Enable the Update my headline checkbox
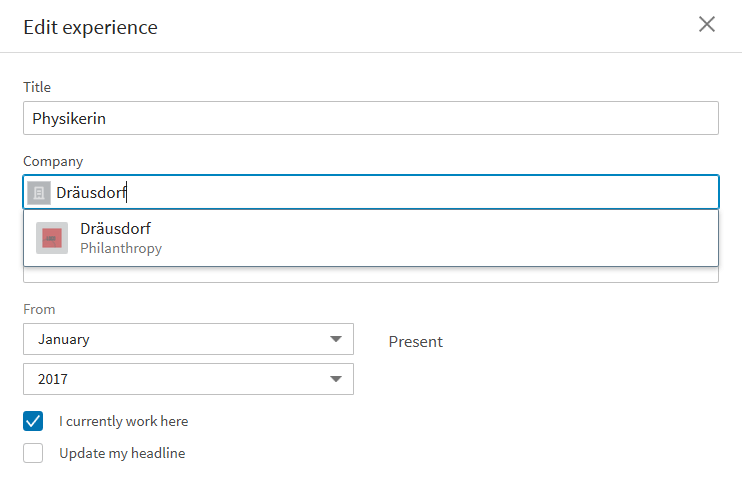Screen dimensions: 742x480 coord(34,453)
